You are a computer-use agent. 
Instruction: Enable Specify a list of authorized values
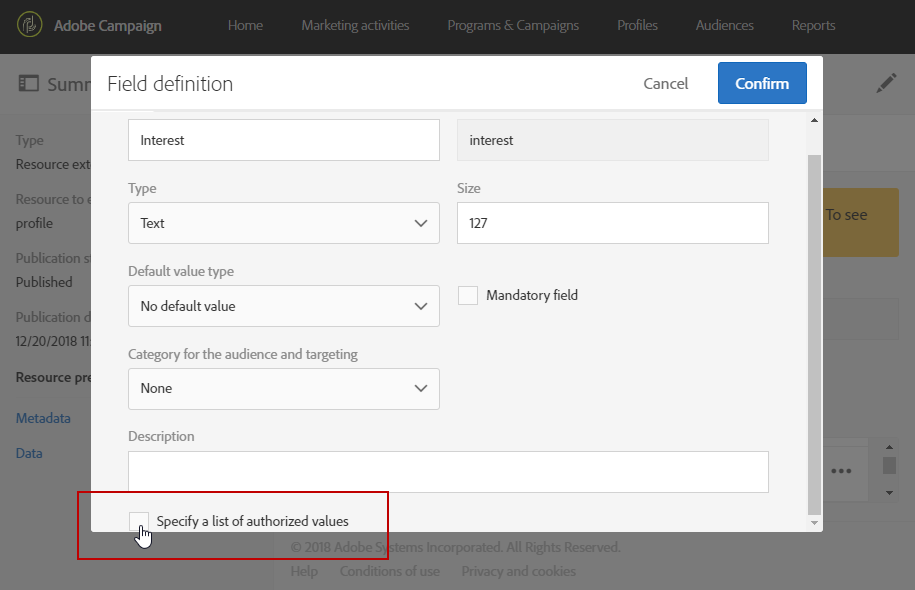pos(139,521)
